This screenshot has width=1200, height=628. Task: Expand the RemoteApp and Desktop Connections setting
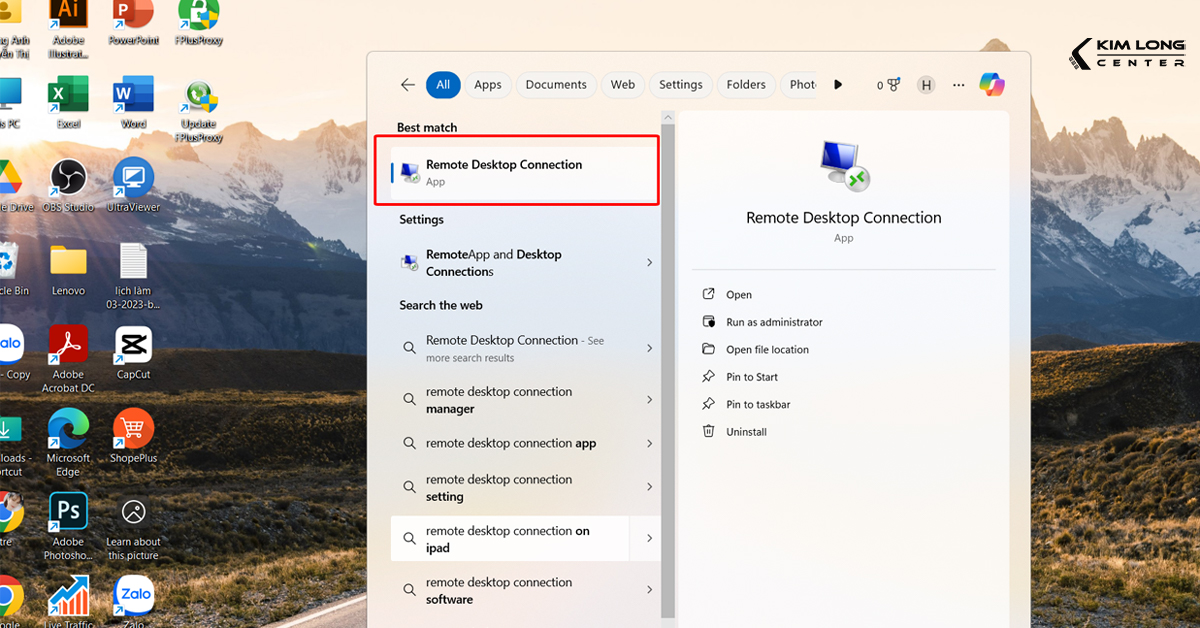tap(649, 262)
